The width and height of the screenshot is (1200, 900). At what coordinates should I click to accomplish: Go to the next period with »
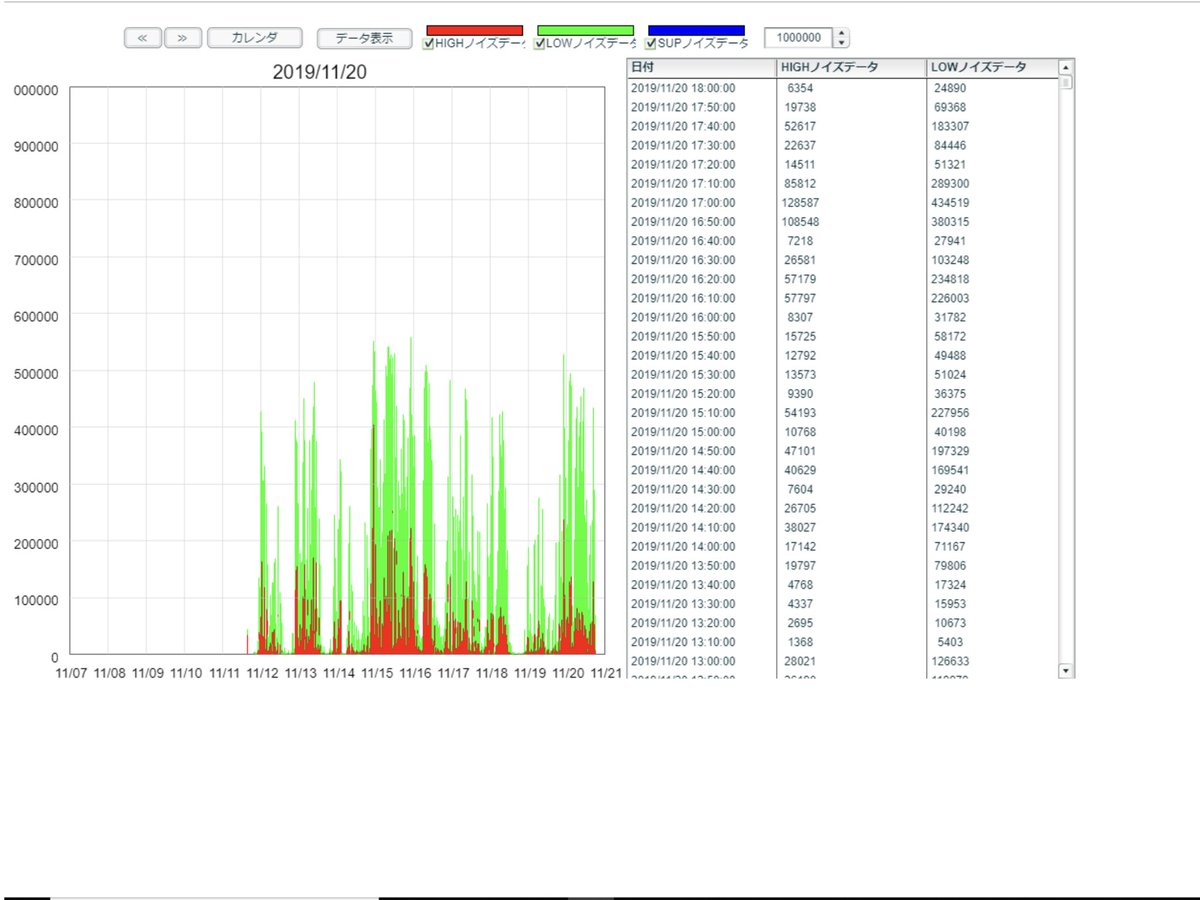[182, 38]
